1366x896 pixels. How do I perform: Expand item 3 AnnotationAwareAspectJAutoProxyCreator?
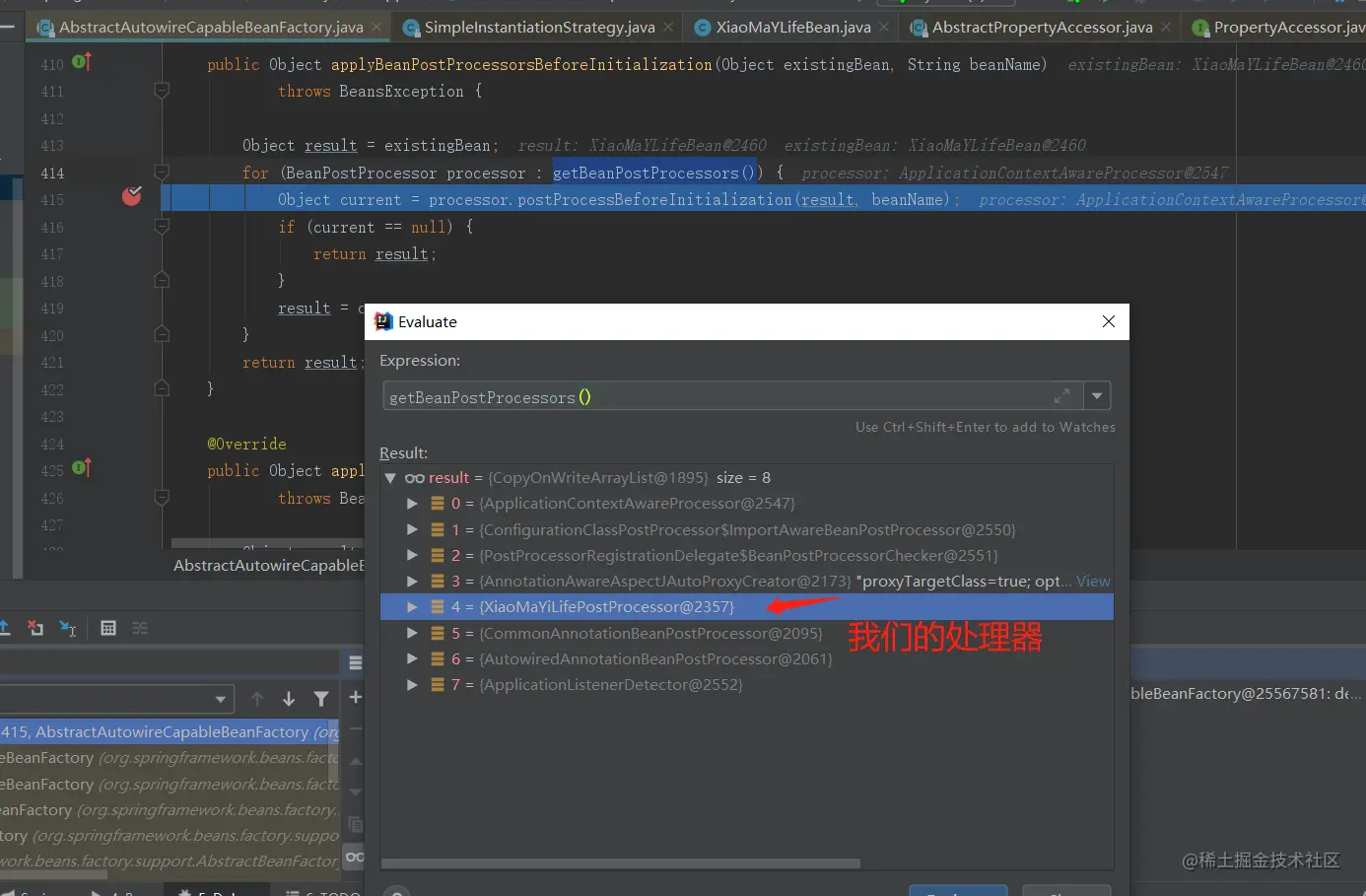pos(412,581)
